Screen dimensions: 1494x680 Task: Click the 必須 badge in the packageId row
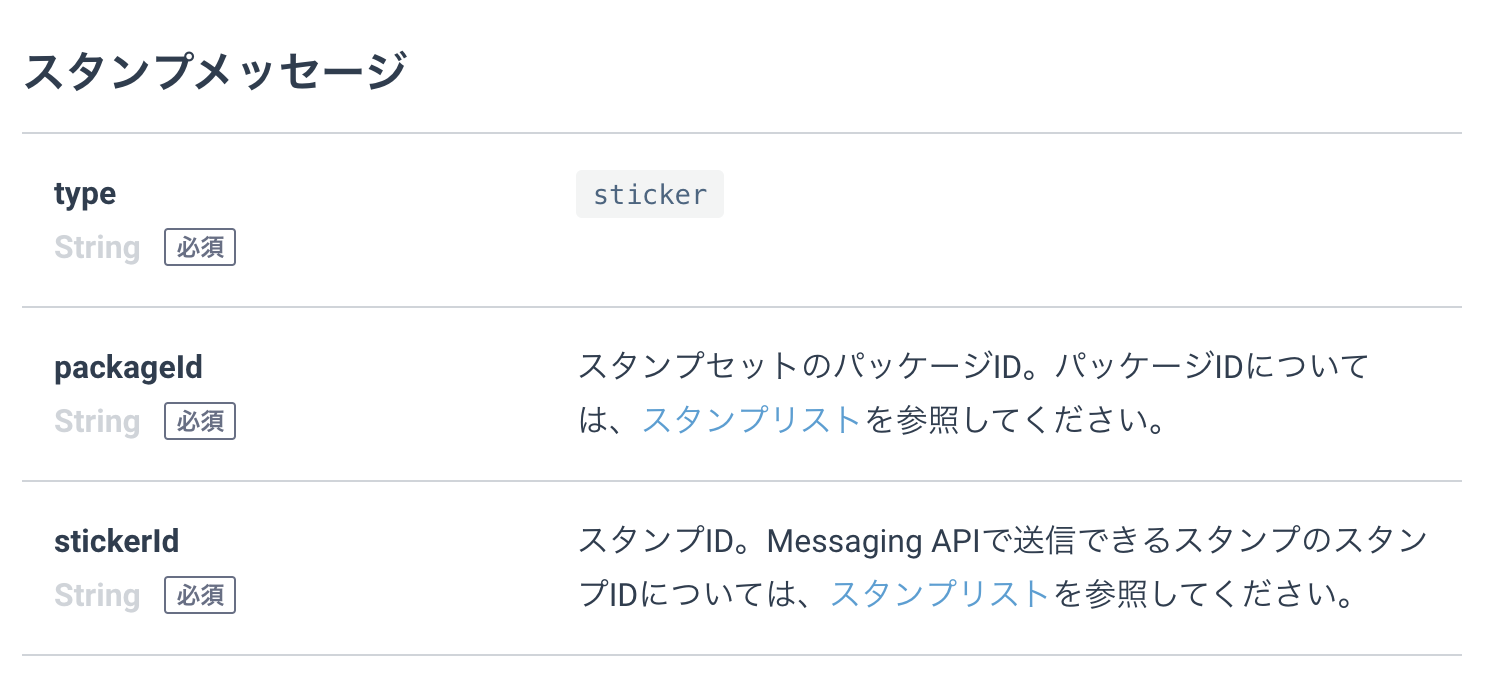pos(200,421)
